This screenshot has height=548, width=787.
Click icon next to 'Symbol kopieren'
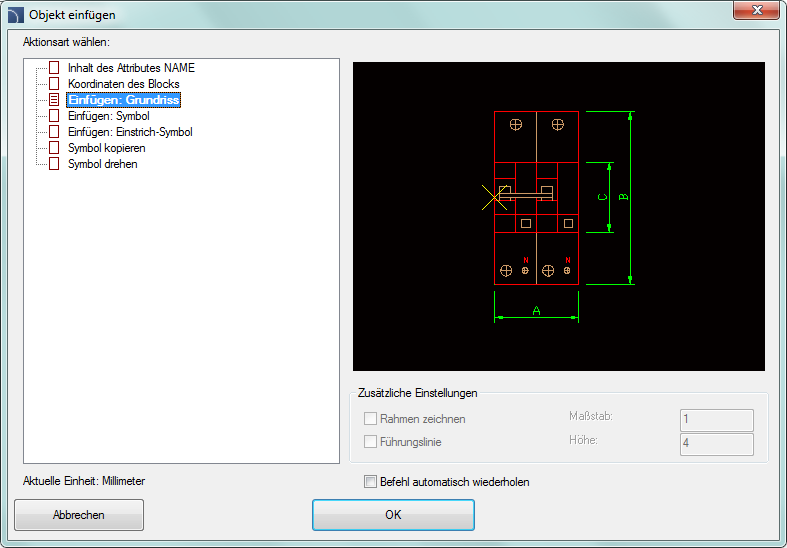(x=54, y=148)
